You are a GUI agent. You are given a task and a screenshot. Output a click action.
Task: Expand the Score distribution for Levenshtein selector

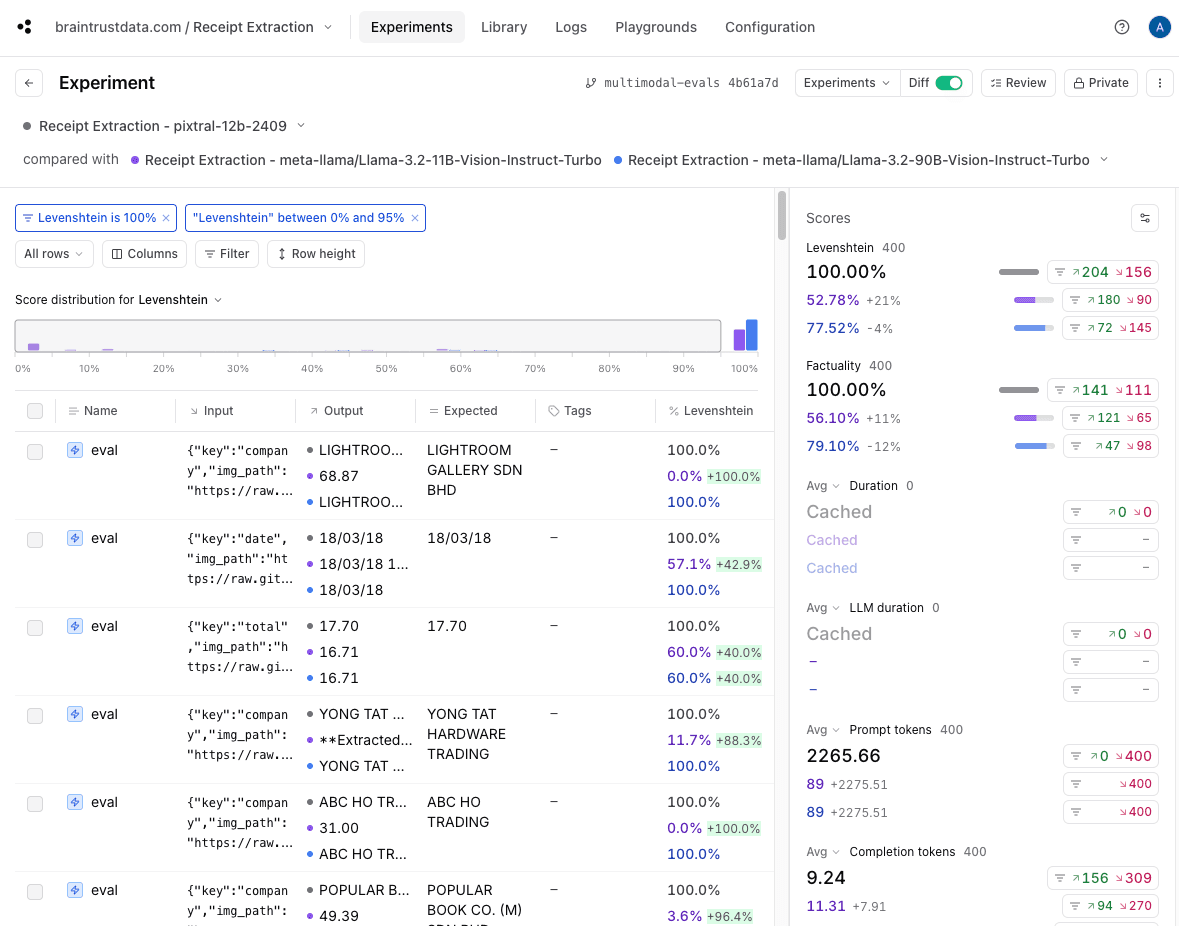tap(180, 300)
